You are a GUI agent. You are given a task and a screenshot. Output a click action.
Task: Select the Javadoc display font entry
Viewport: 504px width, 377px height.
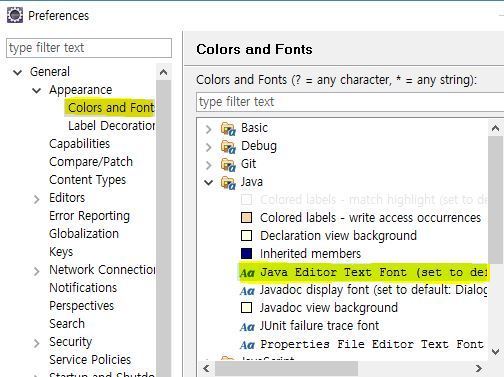(373, 290)
